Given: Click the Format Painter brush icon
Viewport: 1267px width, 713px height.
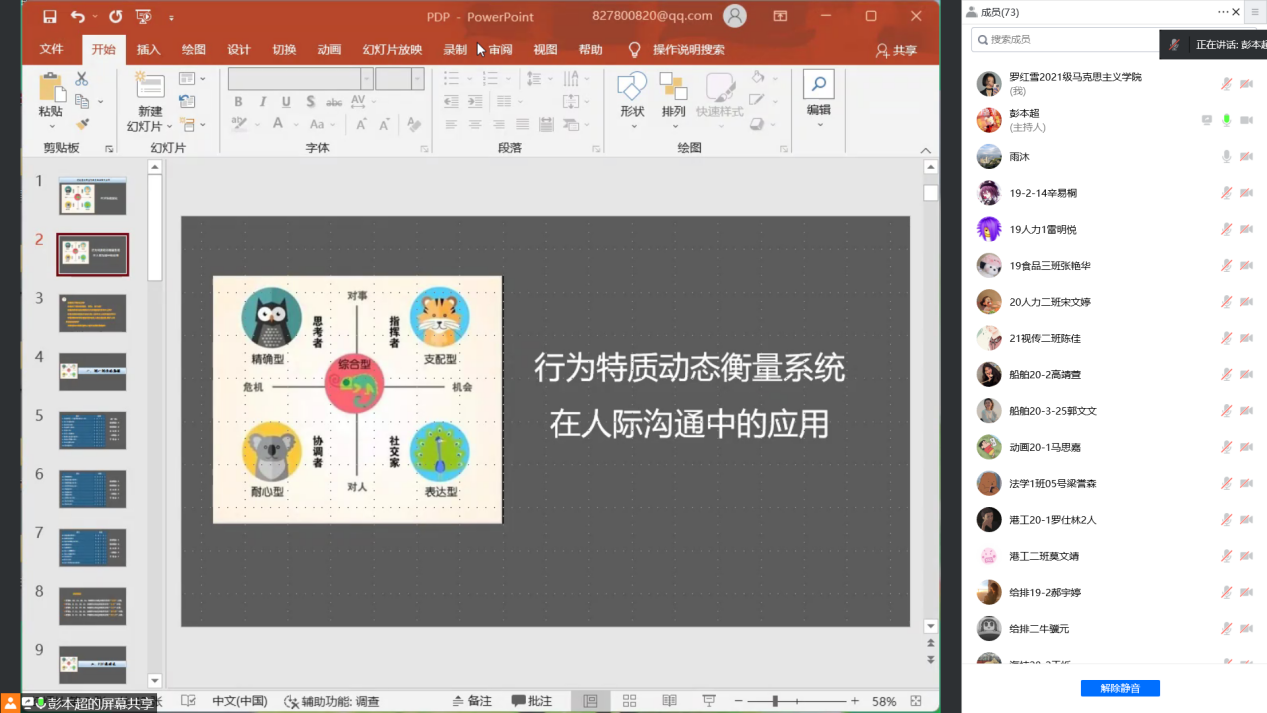Looking at the screenshot, I should coord(82,124).
